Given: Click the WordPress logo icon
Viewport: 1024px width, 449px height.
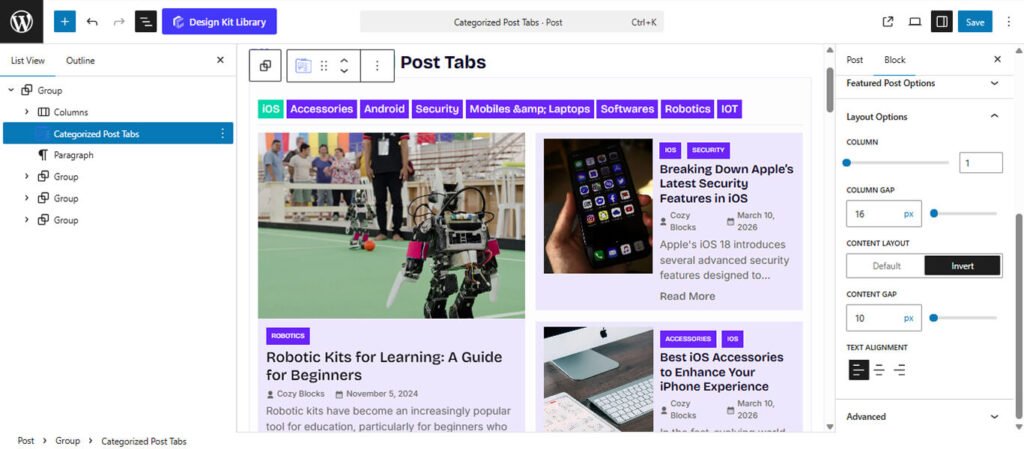Looking at the screenshot, I should tap(22, 21).
